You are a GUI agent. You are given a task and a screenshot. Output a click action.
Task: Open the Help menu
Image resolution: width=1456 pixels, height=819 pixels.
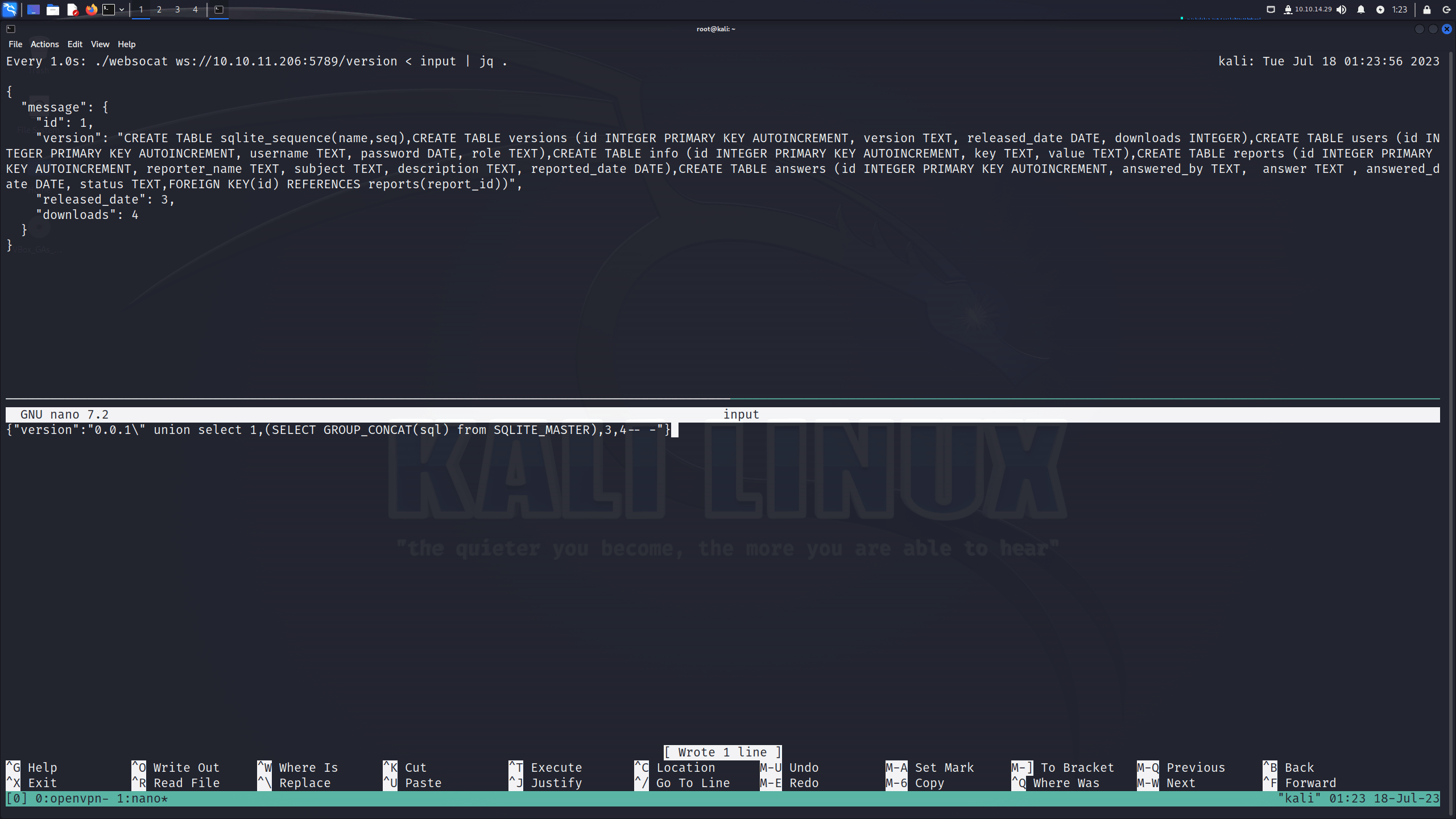(126, 44)
